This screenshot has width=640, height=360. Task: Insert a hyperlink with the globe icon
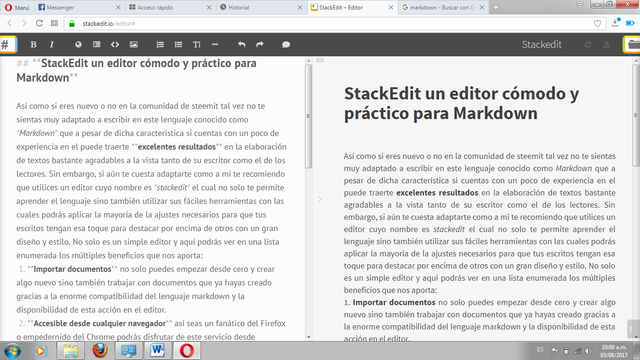(78, 44)
